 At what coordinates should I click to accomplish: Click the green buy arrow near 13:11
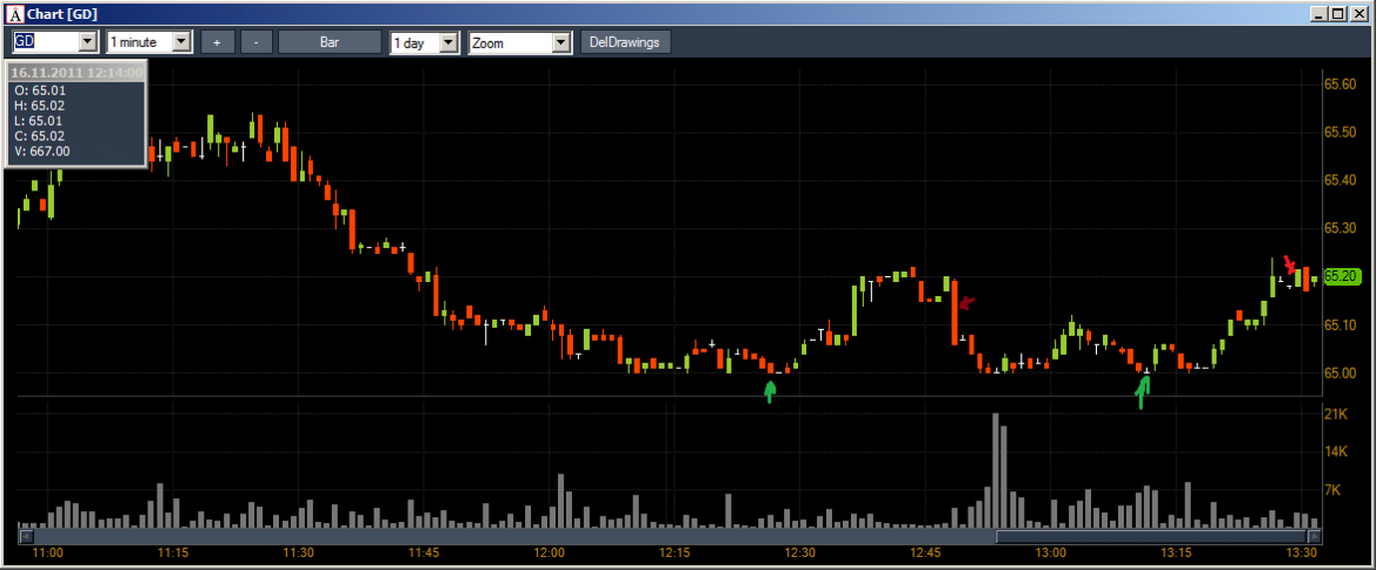tap(1143, 391)
